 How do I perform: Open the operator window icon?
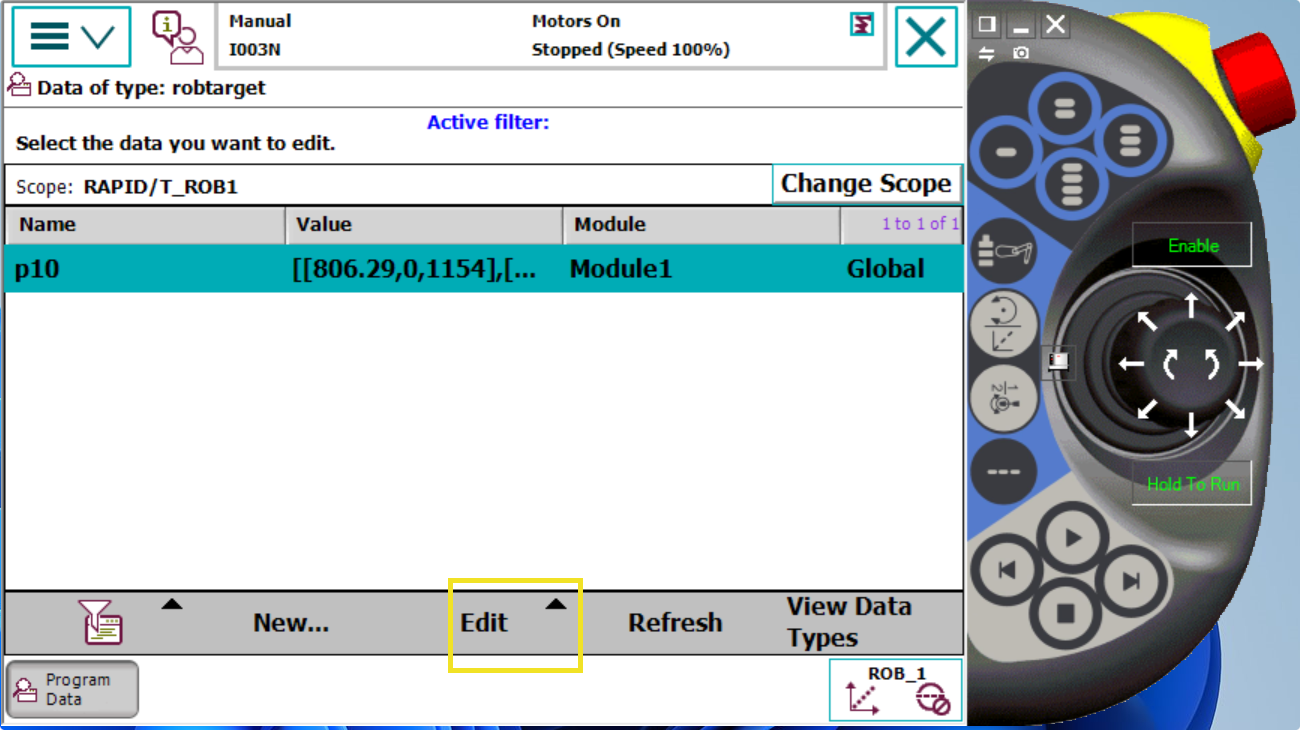click(177, 37)
